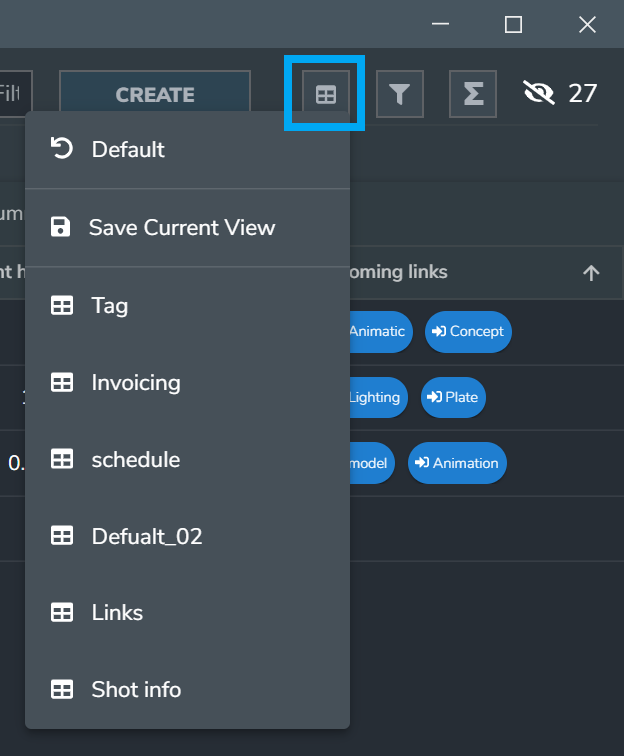Open the Plate link tag
This screenshot has width=624, height=756.
(x=454, y=397)
